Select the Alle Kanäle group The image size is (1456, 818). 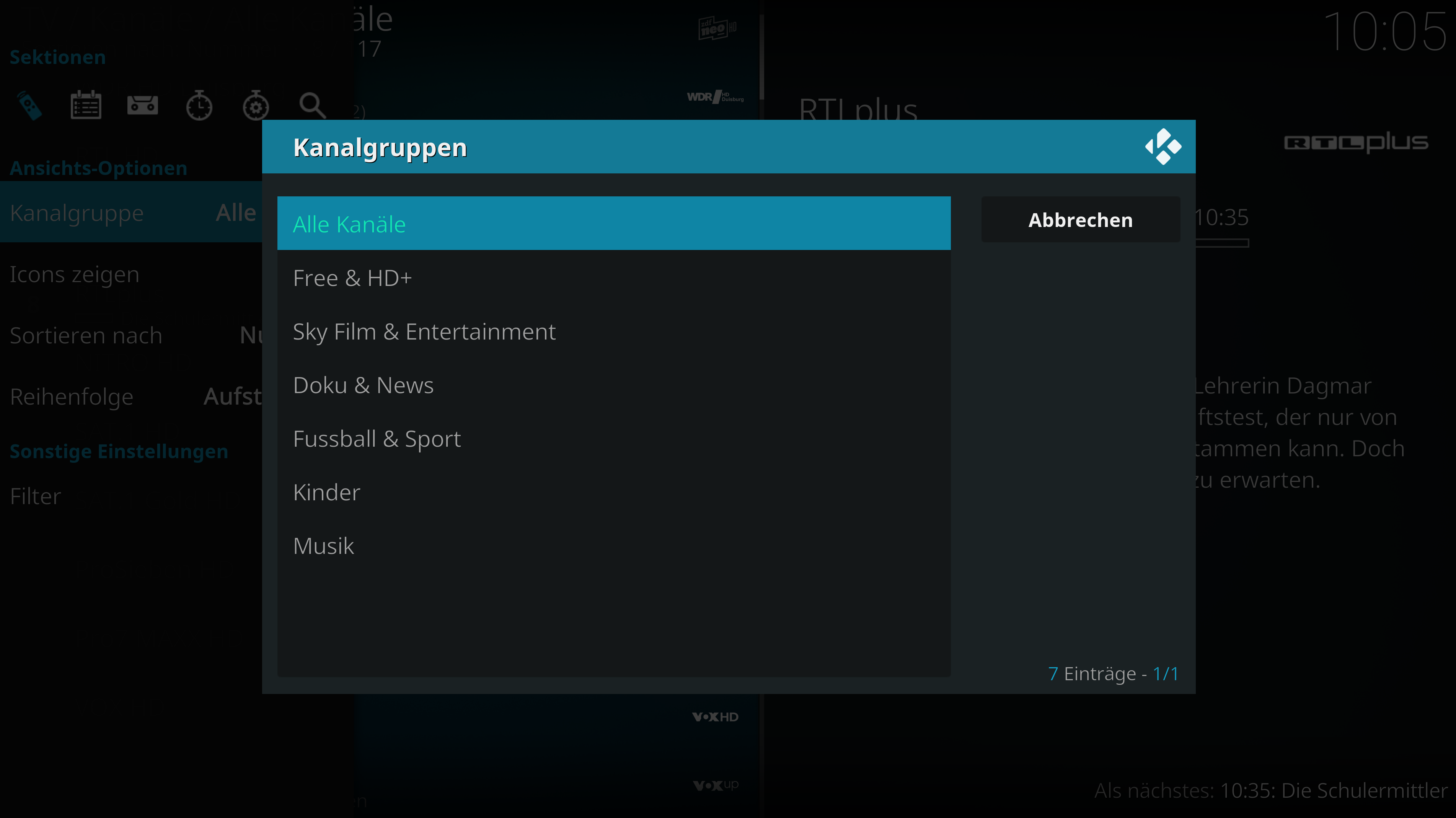[614, 223]
